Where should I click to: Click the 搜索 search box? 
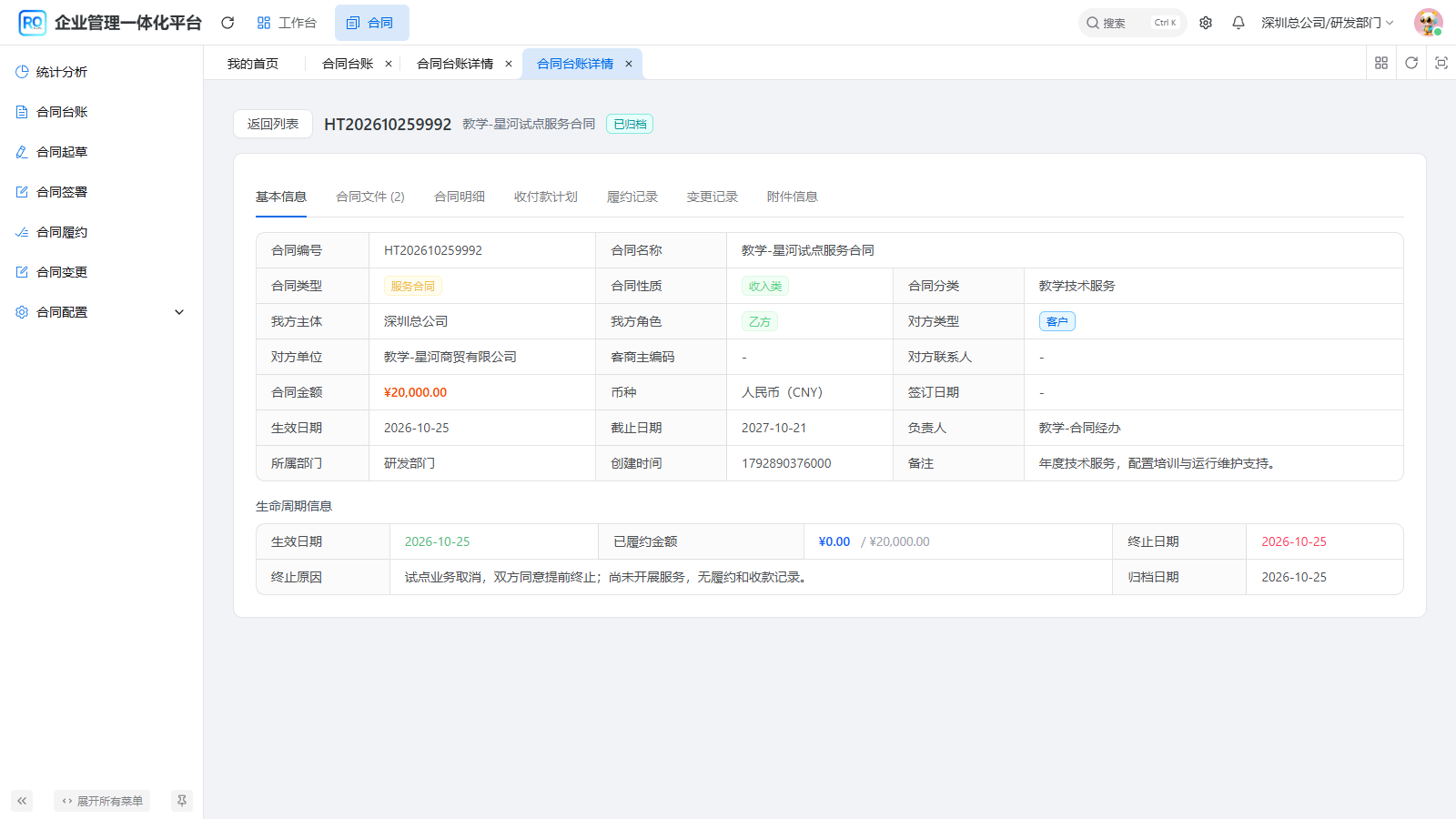tap(1132, 23)
